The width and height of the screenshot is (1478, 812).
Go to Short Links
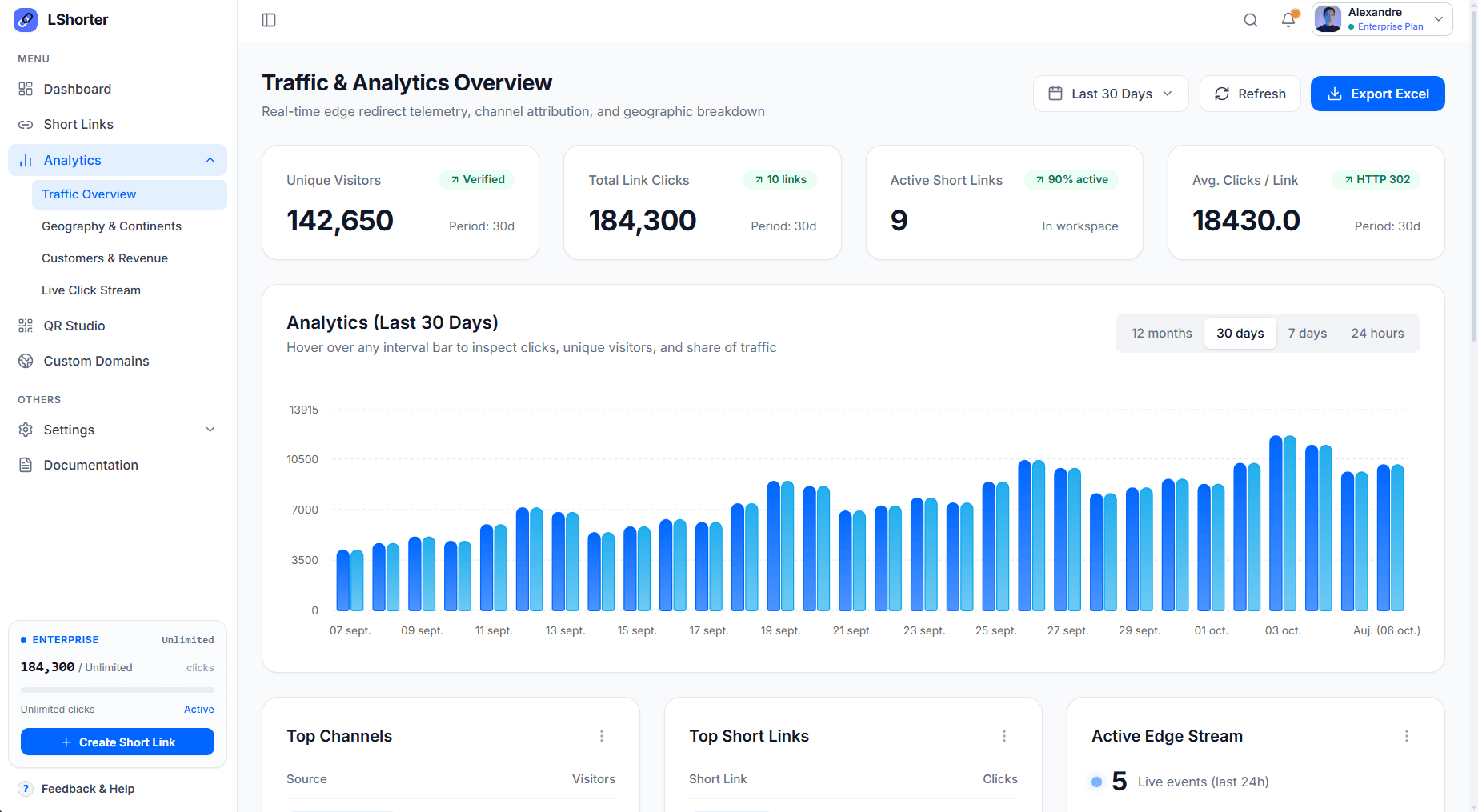click(118, 124)
